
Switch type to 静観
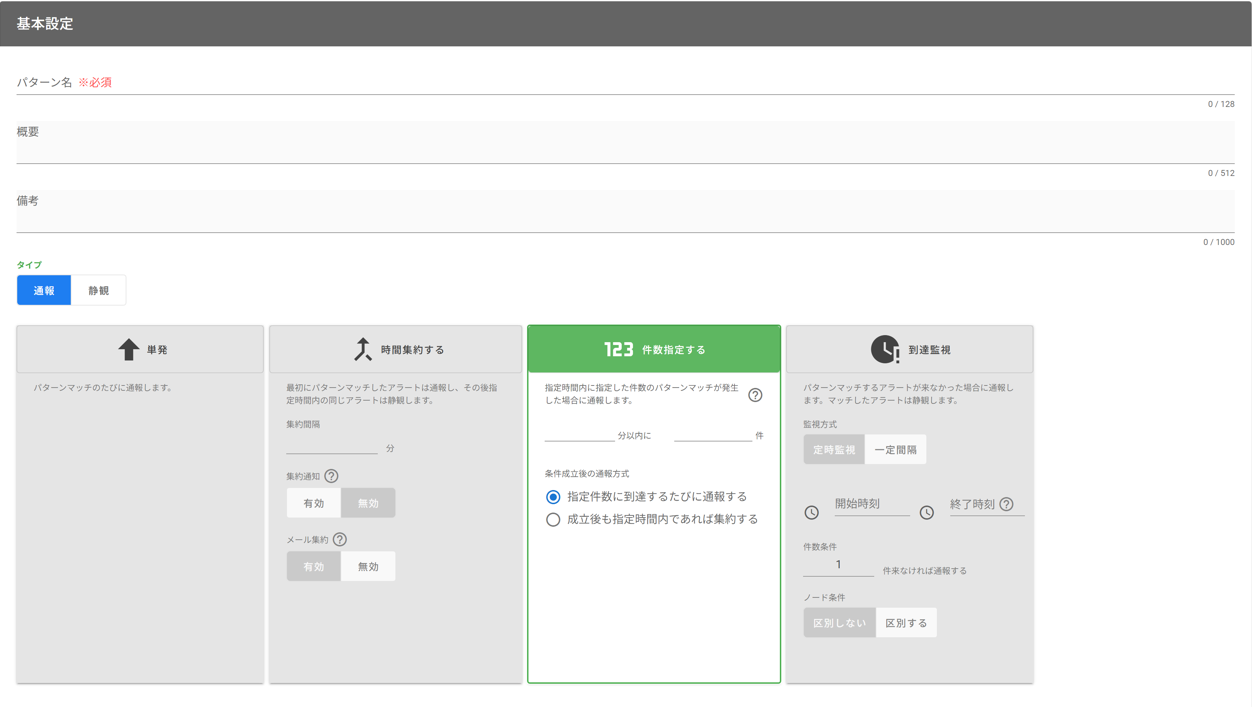[x=98, y=290]
